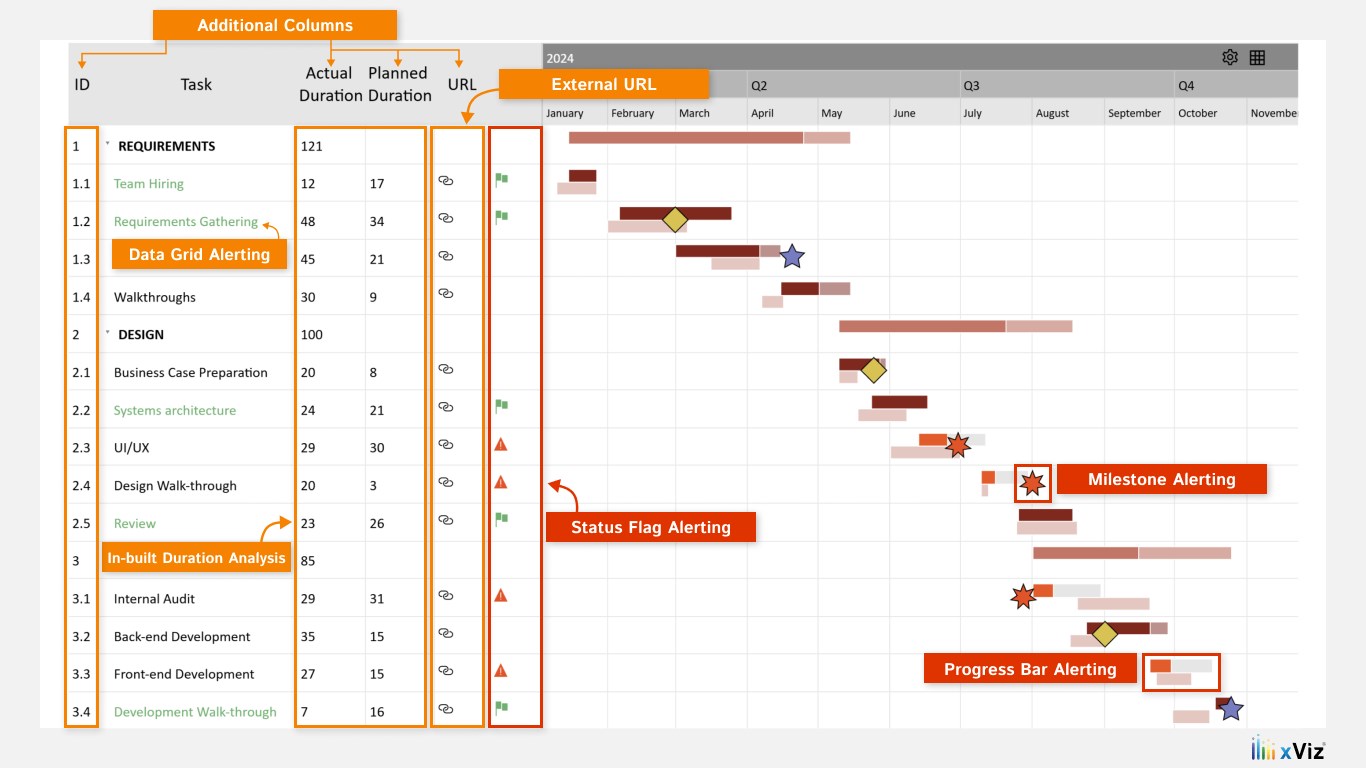Click the 100 duration value for DESIGN
This screenshot has height=768, width=1366.
[311, 335]
